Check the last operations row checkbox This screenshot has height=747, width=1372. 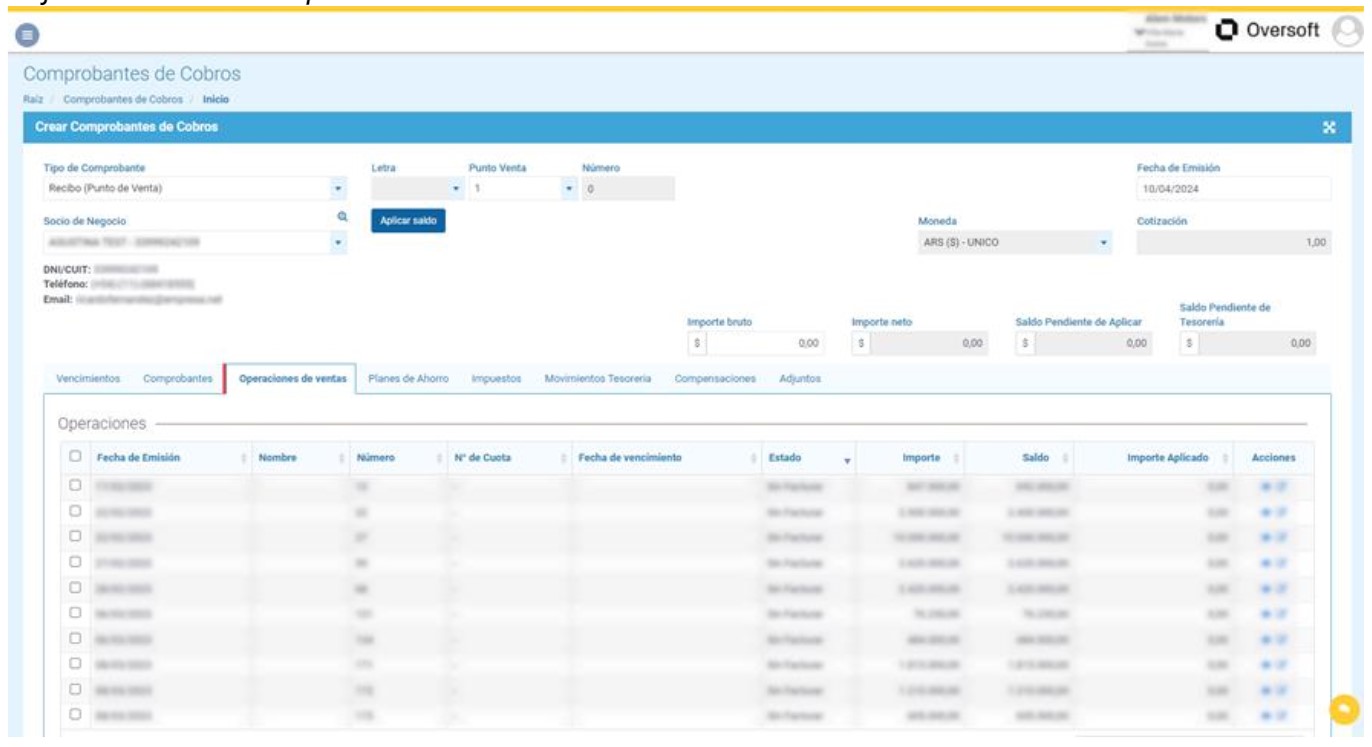[75, 715]
